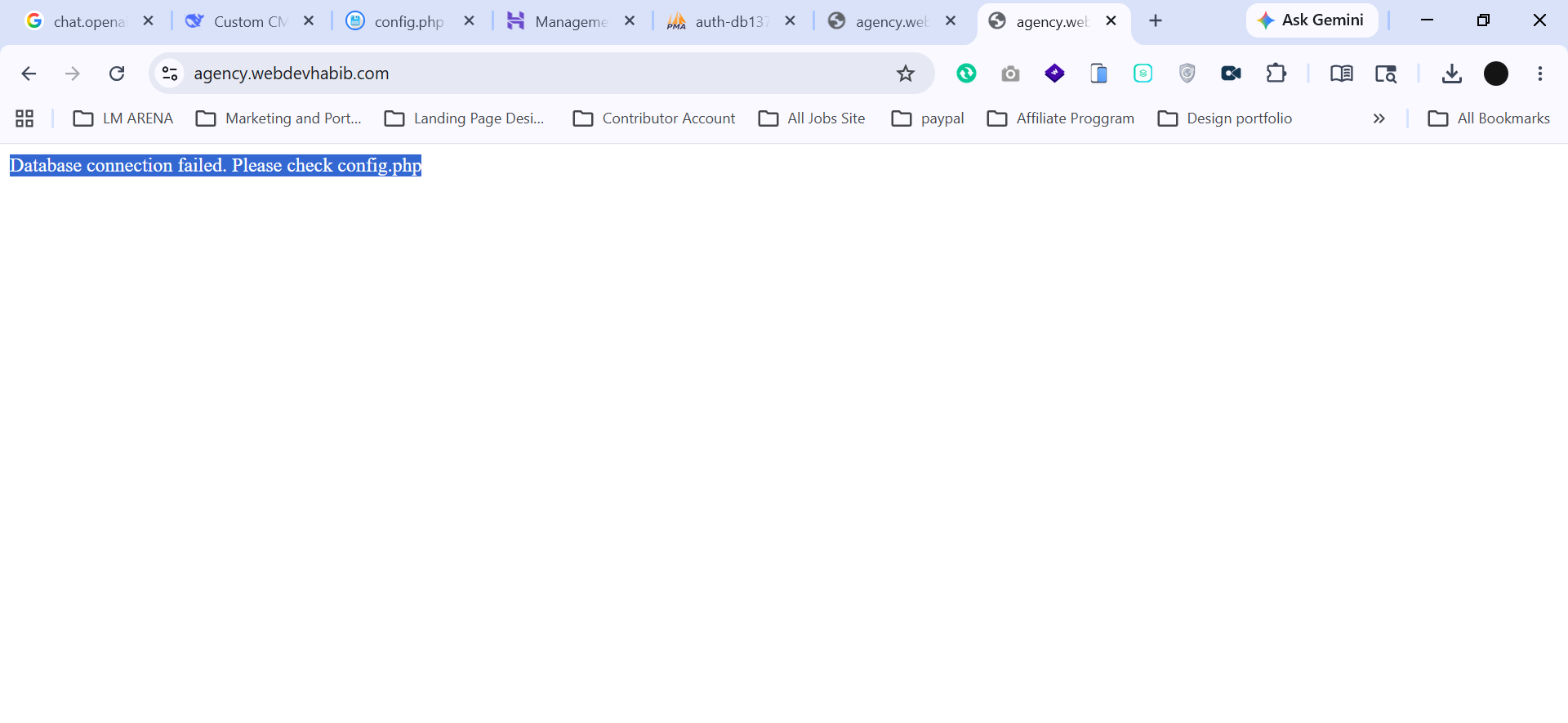This screenshot has height=723, width=1568.
Task: Expand hidden bookmarks double chevron
Action: coord(1379,118)
